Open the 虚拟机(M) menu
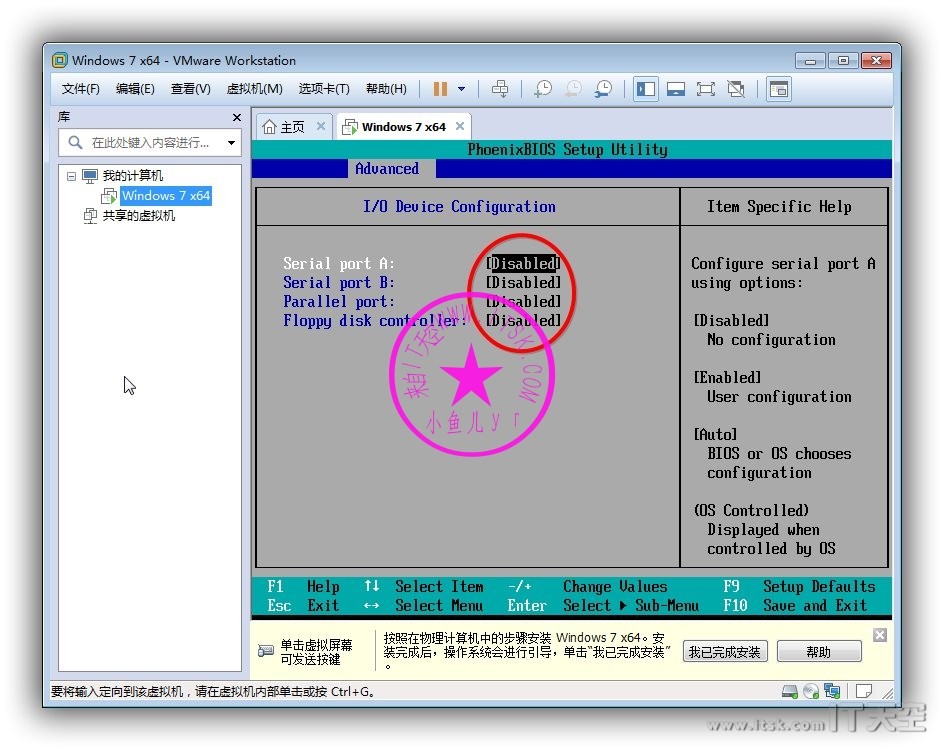944x750 pixels. click(254, 89)
